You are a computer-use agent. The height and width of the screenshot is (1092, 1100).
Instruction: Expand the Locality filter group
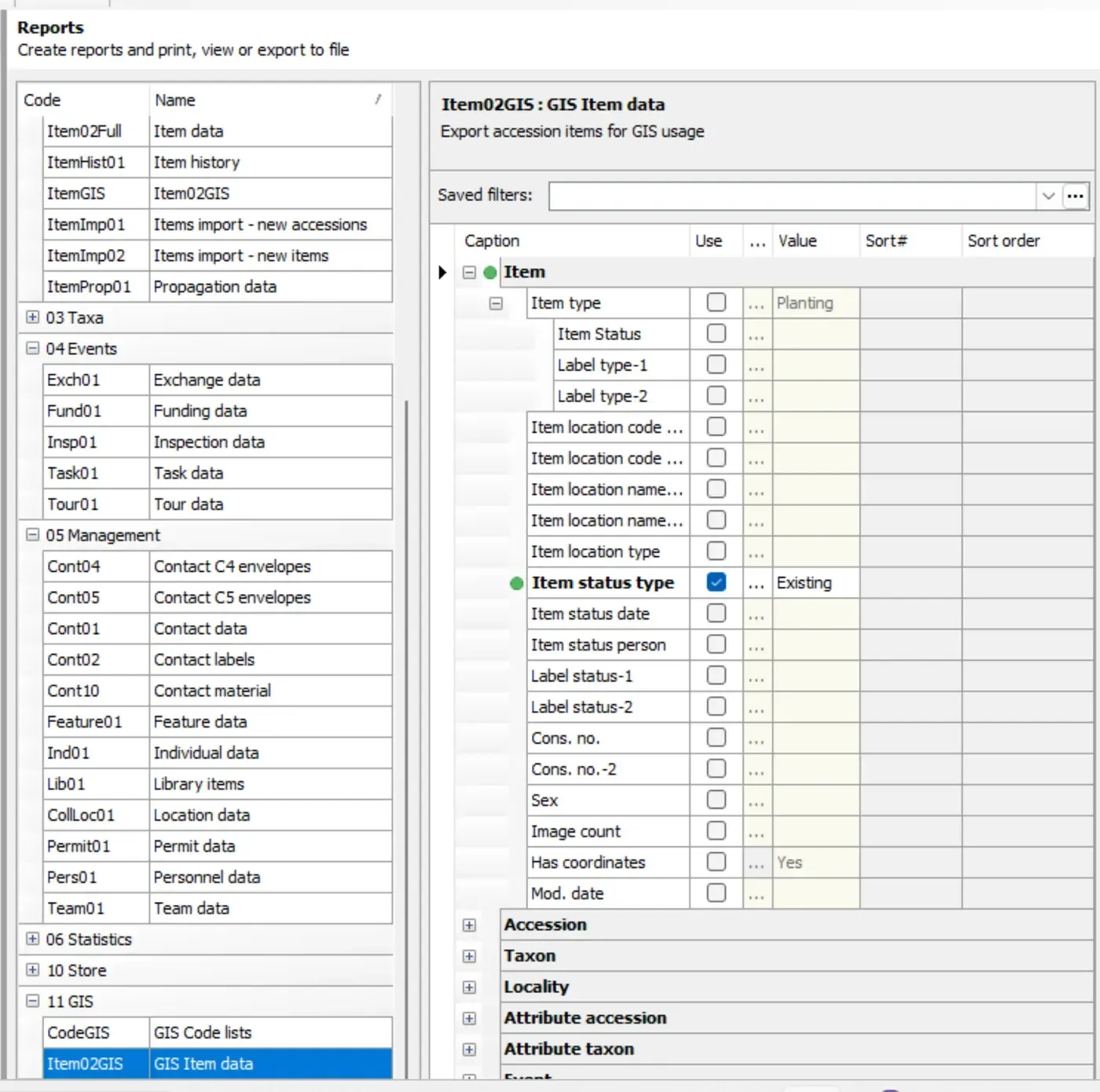(x=469, y=988)
